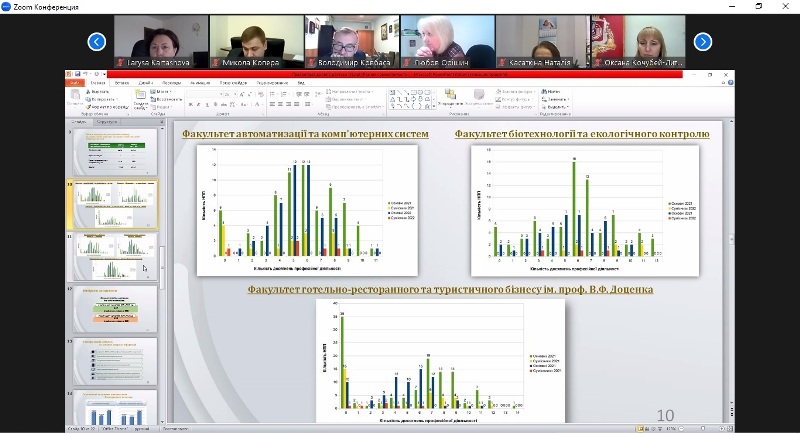Screen dimensions: 800x433
Task: Align text left
Action: [x=272, y=104]
